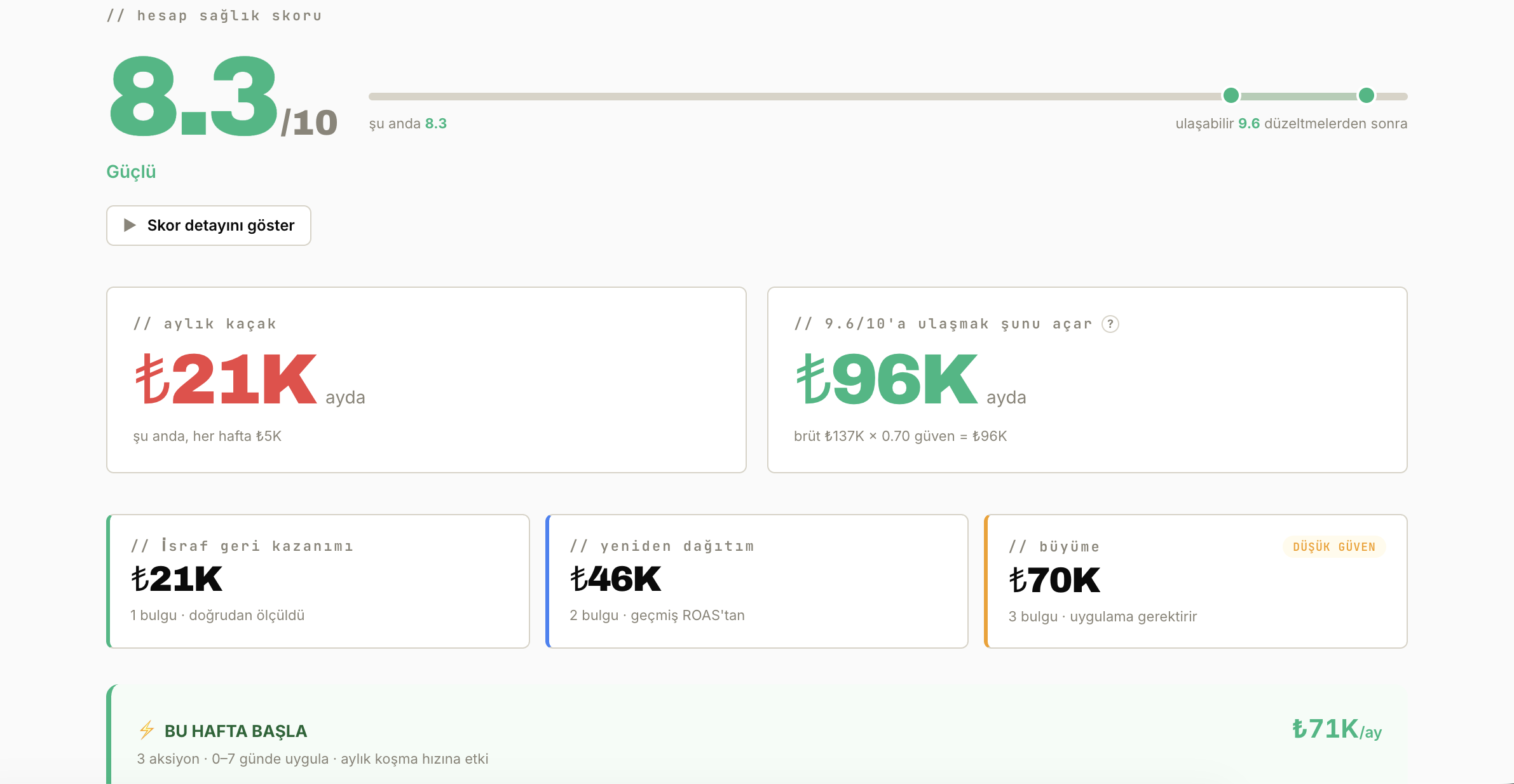Image resolution: width=1514 pixels, height=784 pixels.
Task: Click the reachable 9.6 slider dot
Action: pos(1367,95)
